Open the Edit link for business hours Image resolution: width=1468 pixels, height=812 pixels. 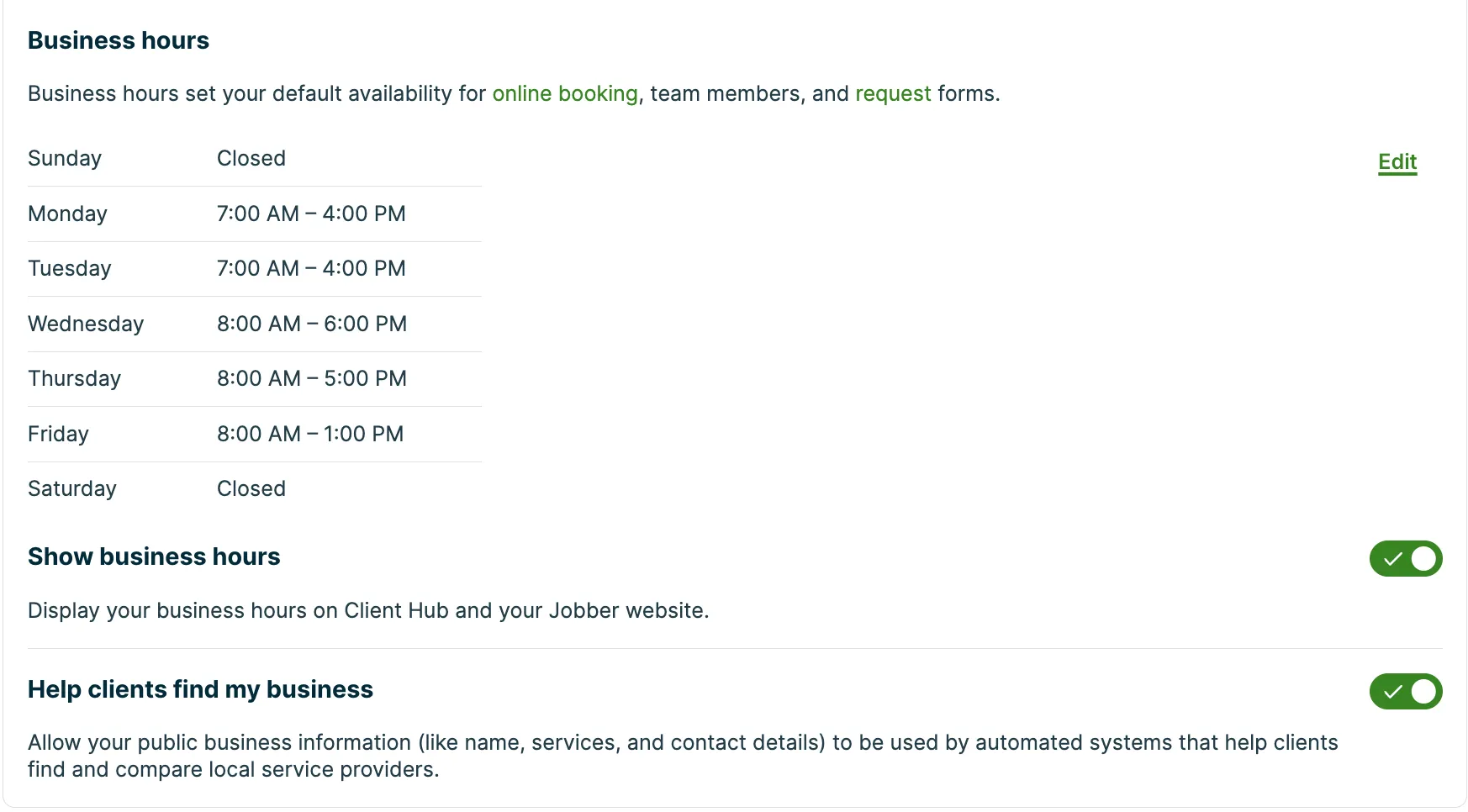click(x=1397, y=161)
